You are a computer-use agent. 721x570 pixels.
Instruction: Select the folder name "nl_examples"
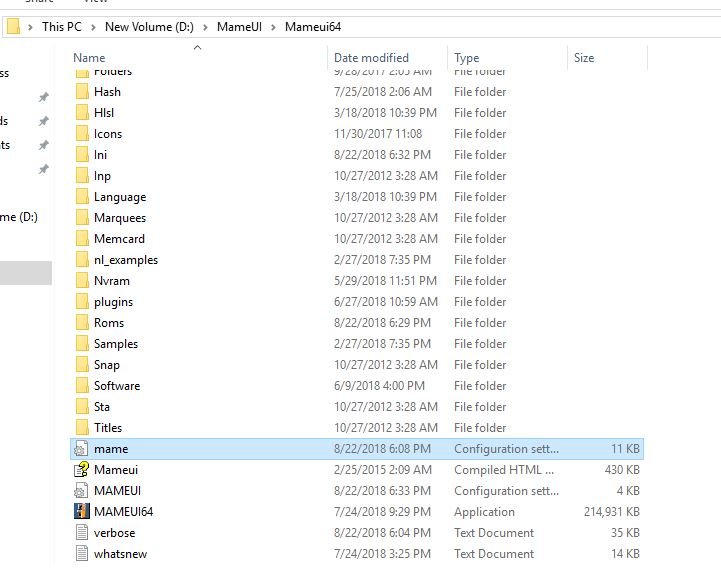point(126,260)
